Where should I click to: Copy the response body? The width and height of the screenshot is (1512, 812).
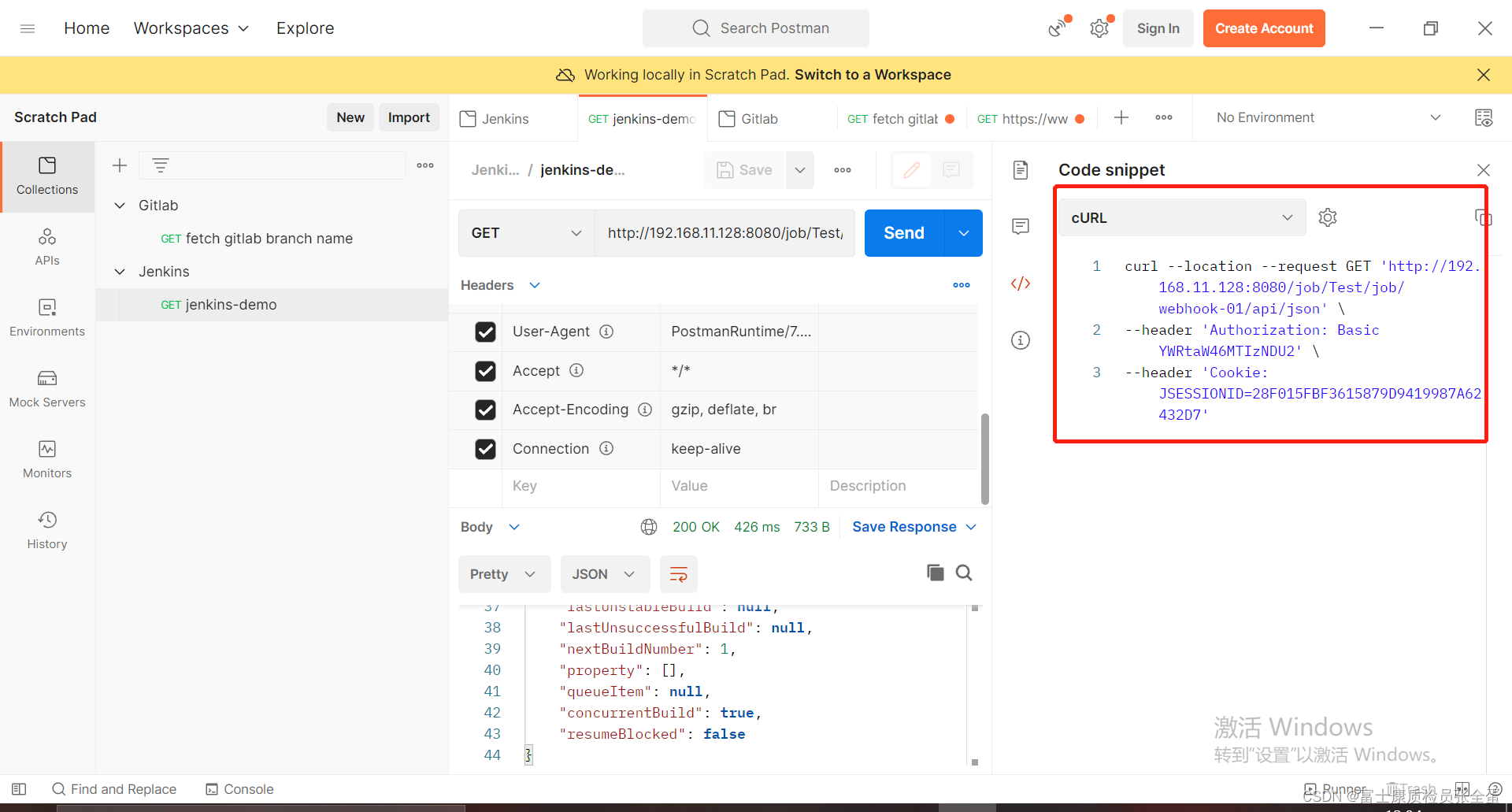pos(936,573)
